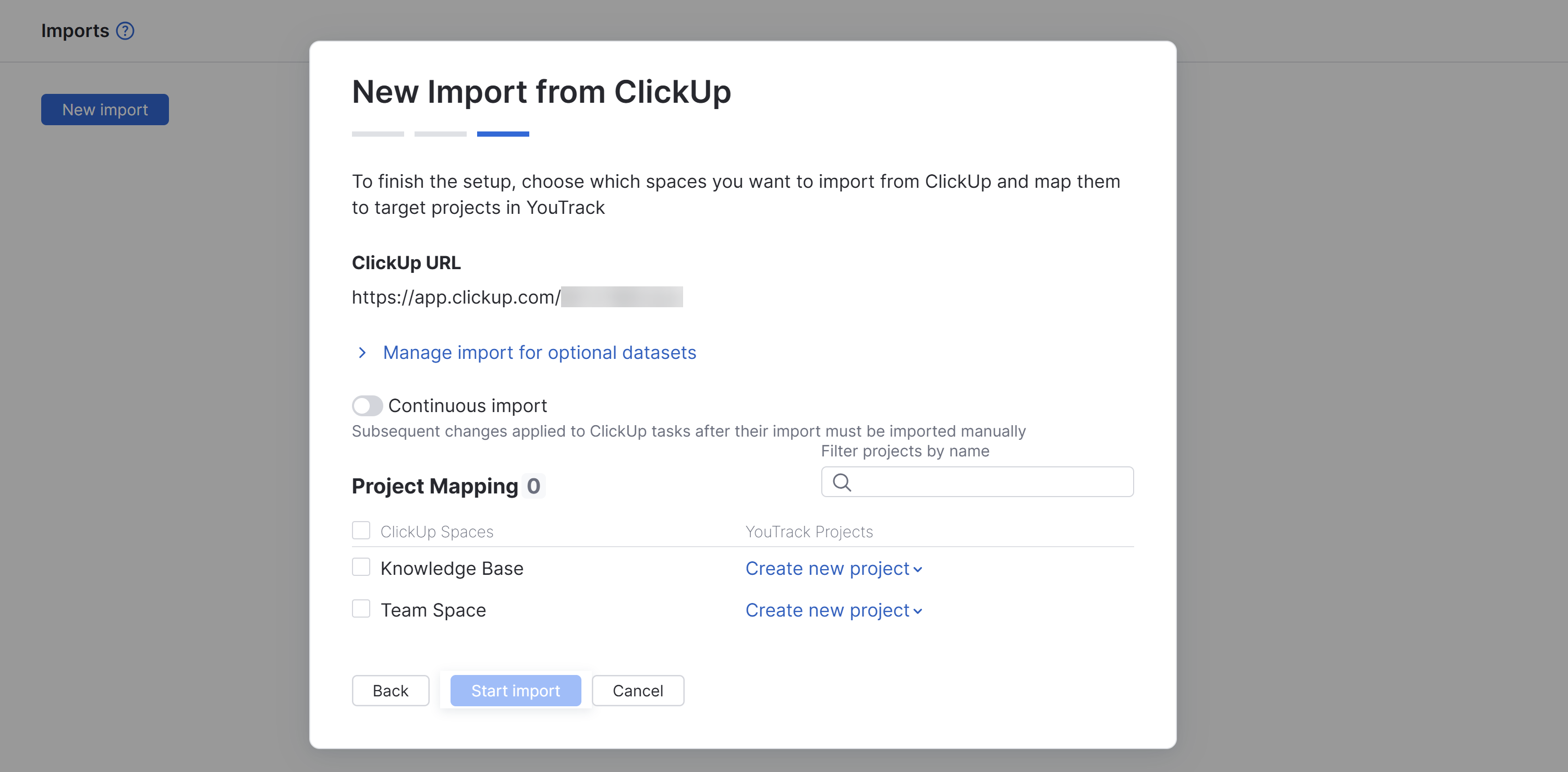
Task: Click the Project Mapping count badge 0
Action: [533, 486]
